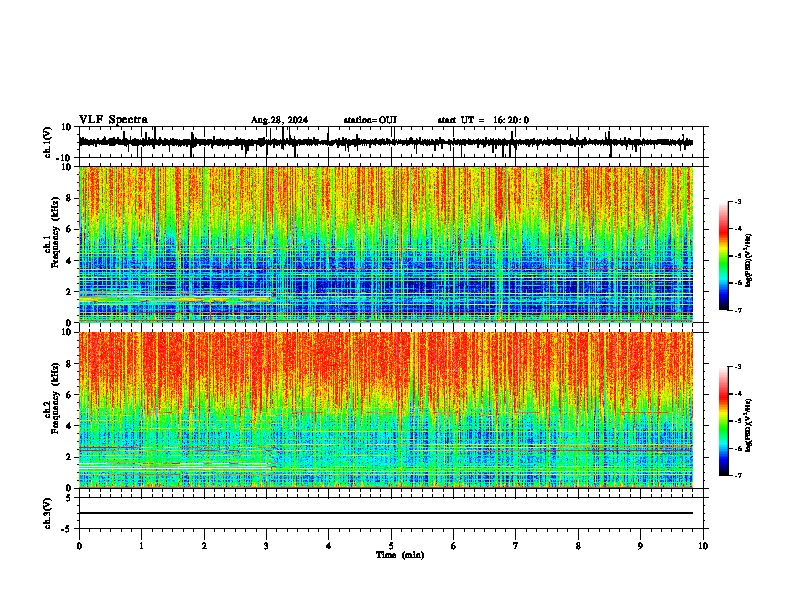
Task: Click time axis tick label "6"
Action: [454, 546]
